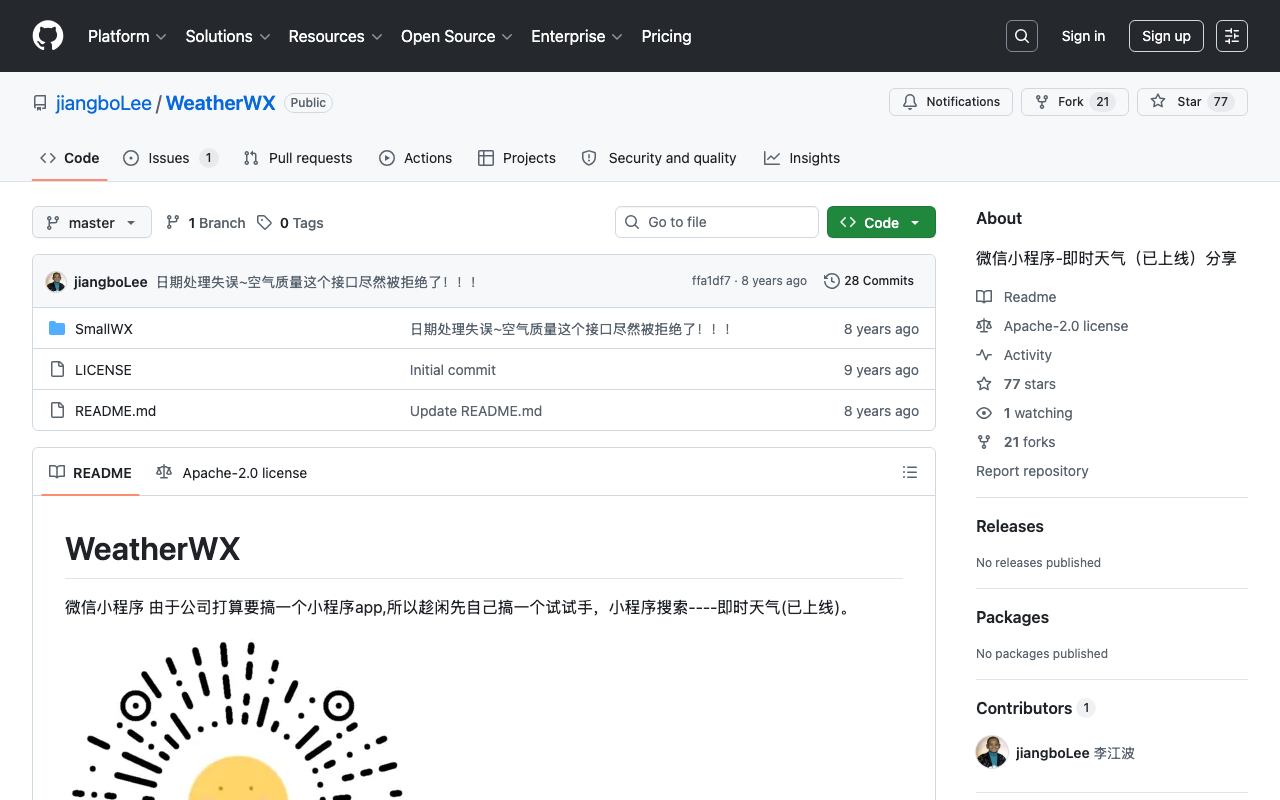
Task: Open the README.md file link
Action: pos(115,411)
